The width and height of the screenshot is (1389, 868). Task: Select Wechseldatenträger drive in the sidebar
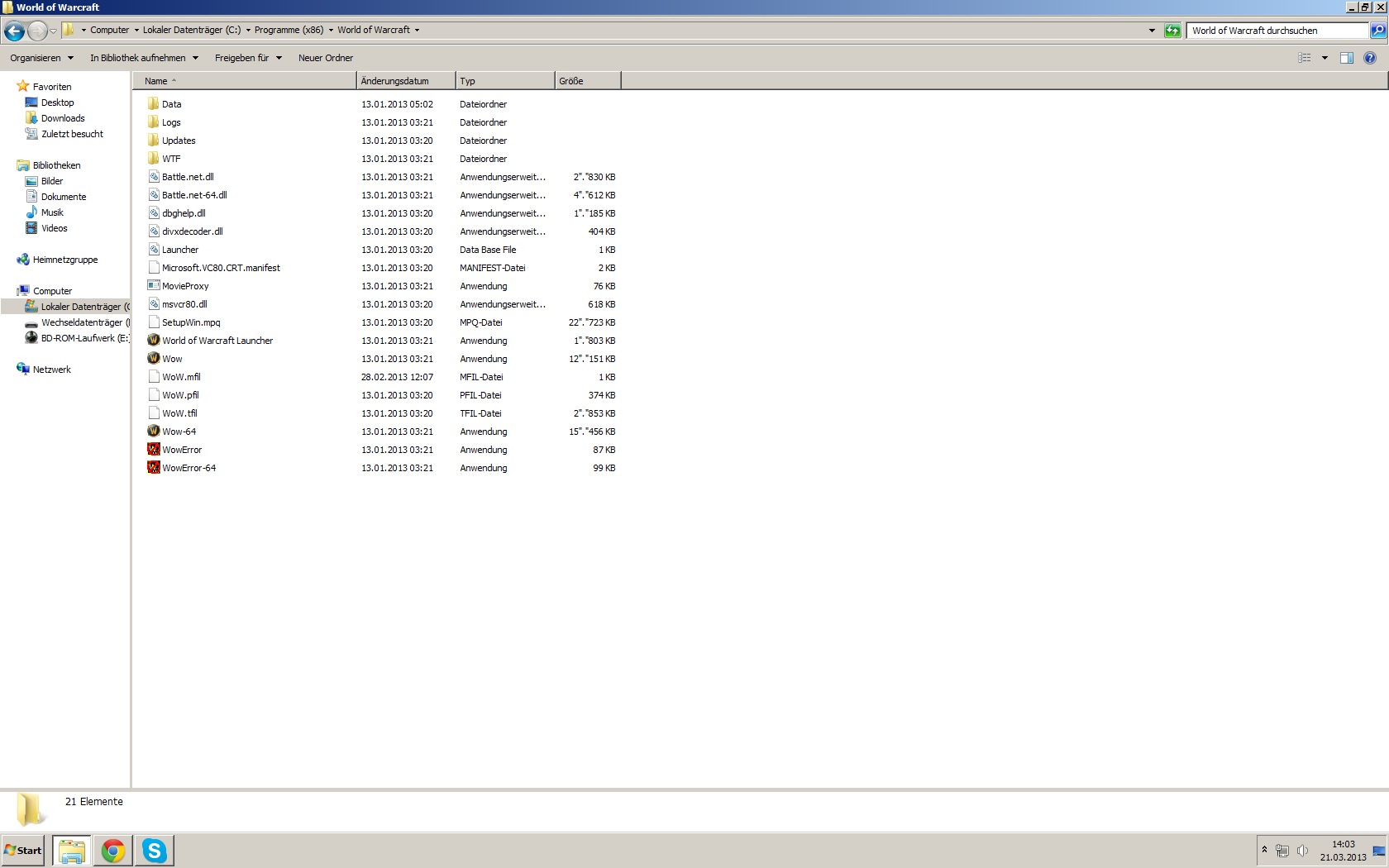(76, 322)
